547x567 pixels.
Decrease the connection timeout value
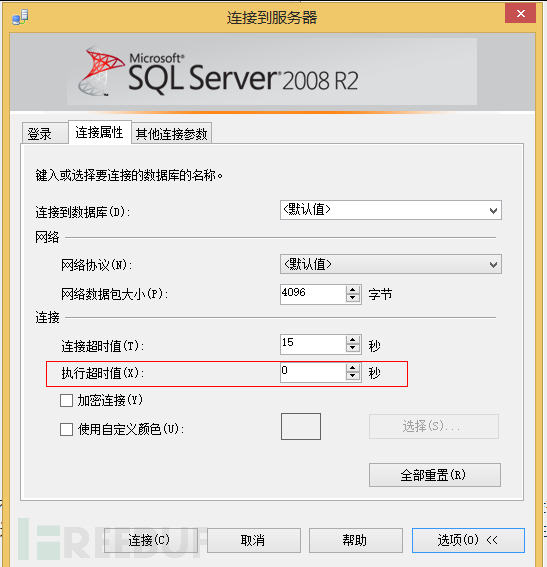(x=353, y=348)
